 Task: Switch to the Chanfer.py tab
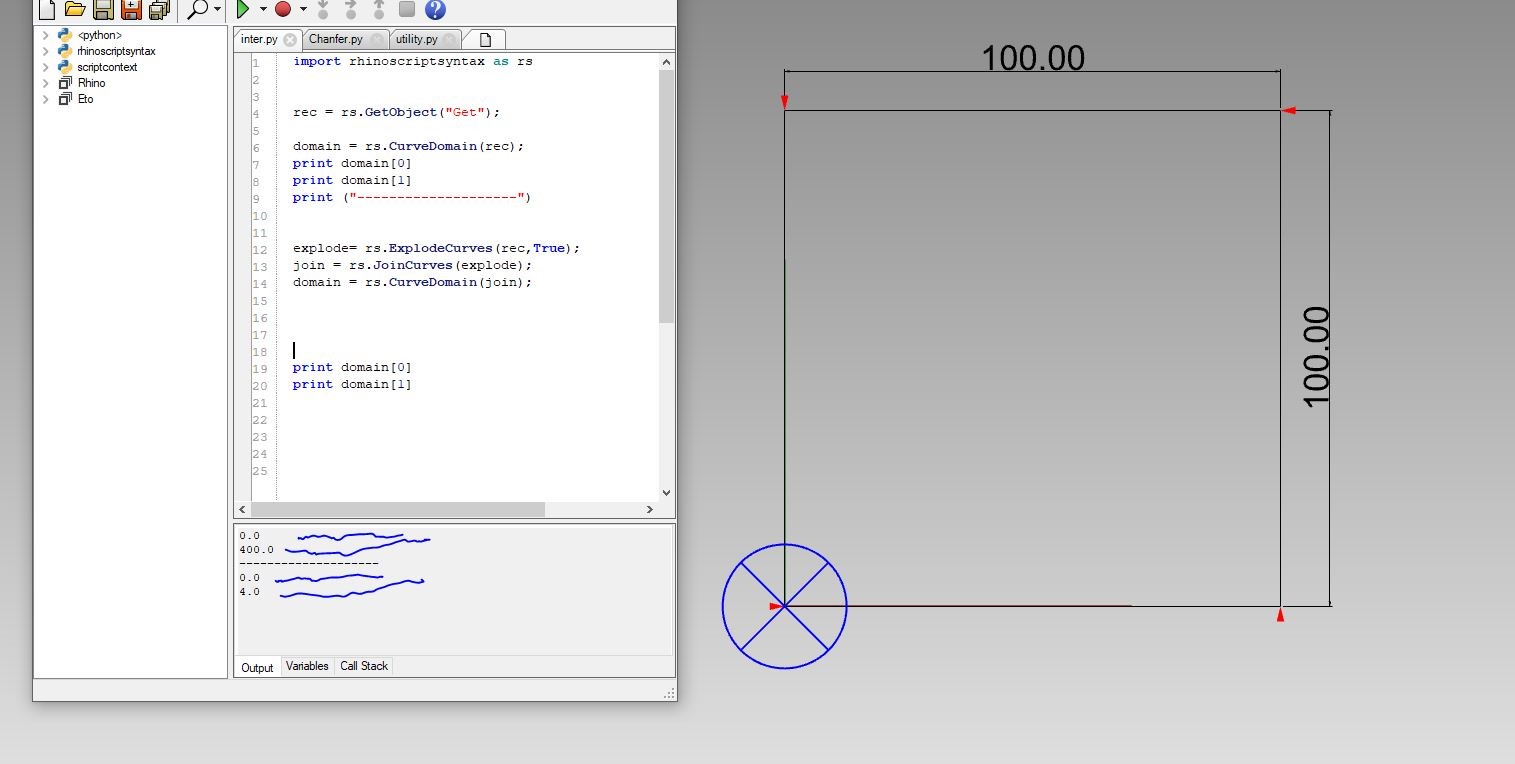click(336, 39)
